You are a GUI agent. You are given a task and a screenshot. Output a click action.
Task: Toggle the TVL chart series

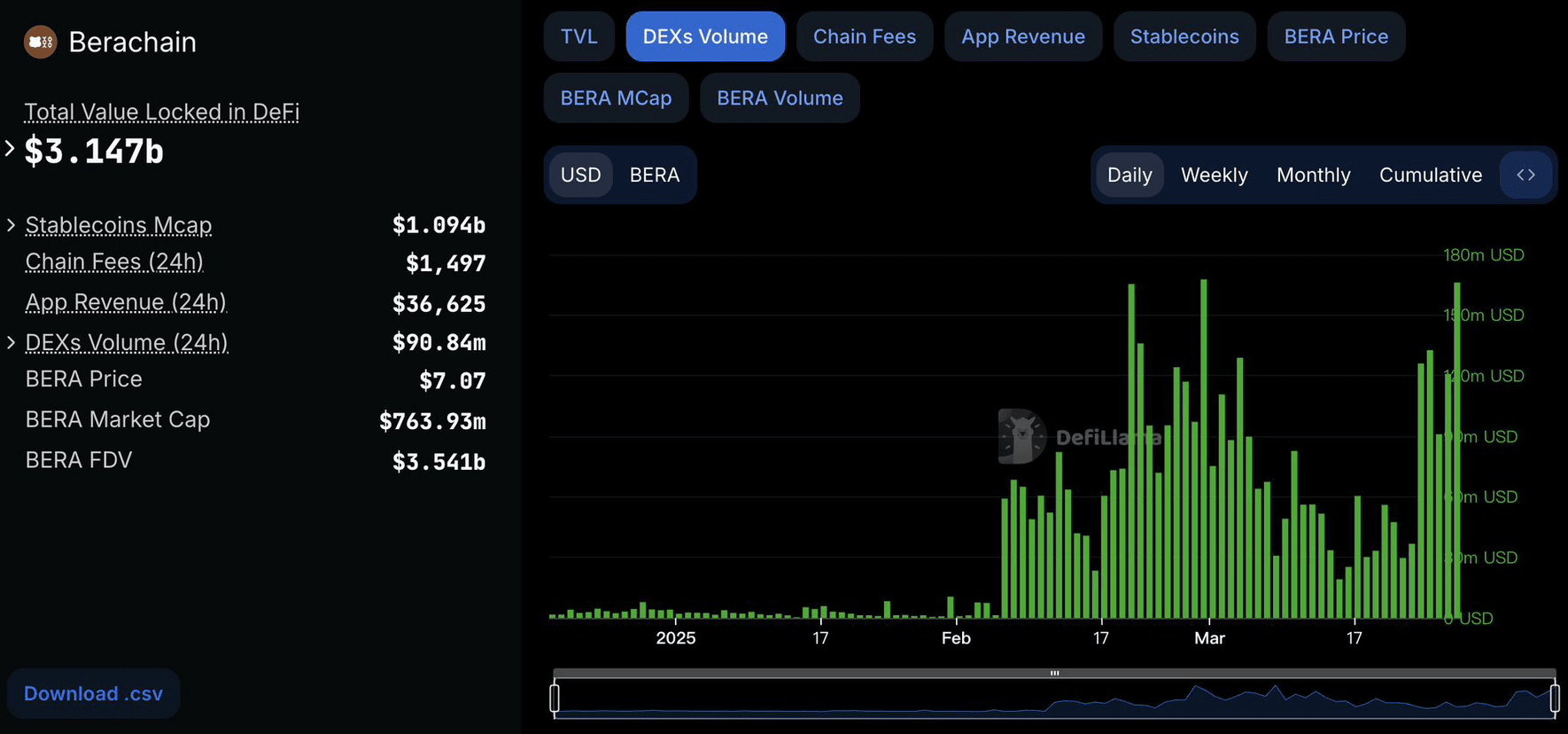[579, 36]
